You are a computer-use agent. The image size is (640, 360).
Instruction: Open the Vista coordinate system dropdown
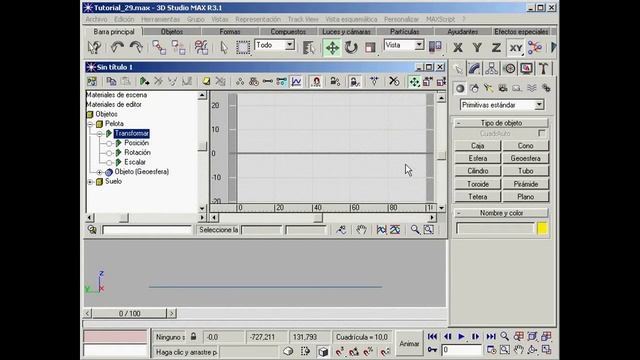[419, 45]
